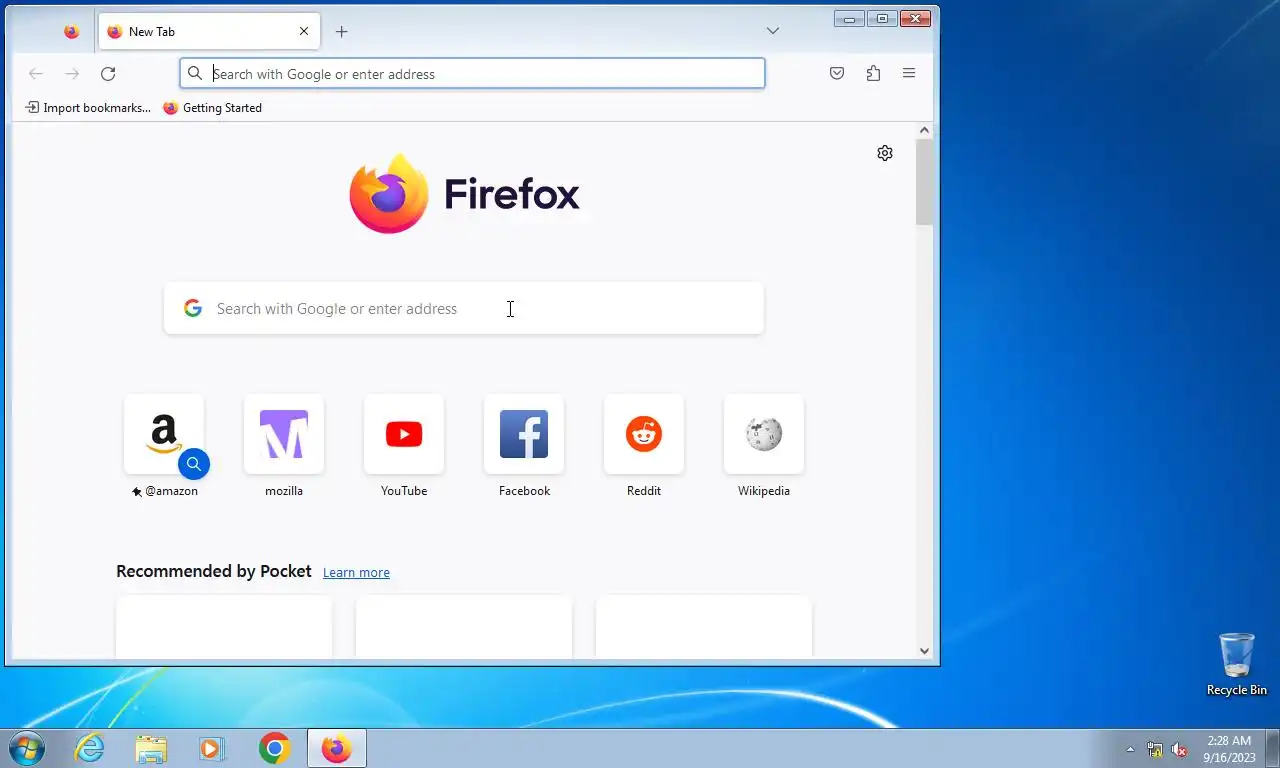Launch Google Chrome from taskbar
The image size is (1280, 768).
pos(274,748)
